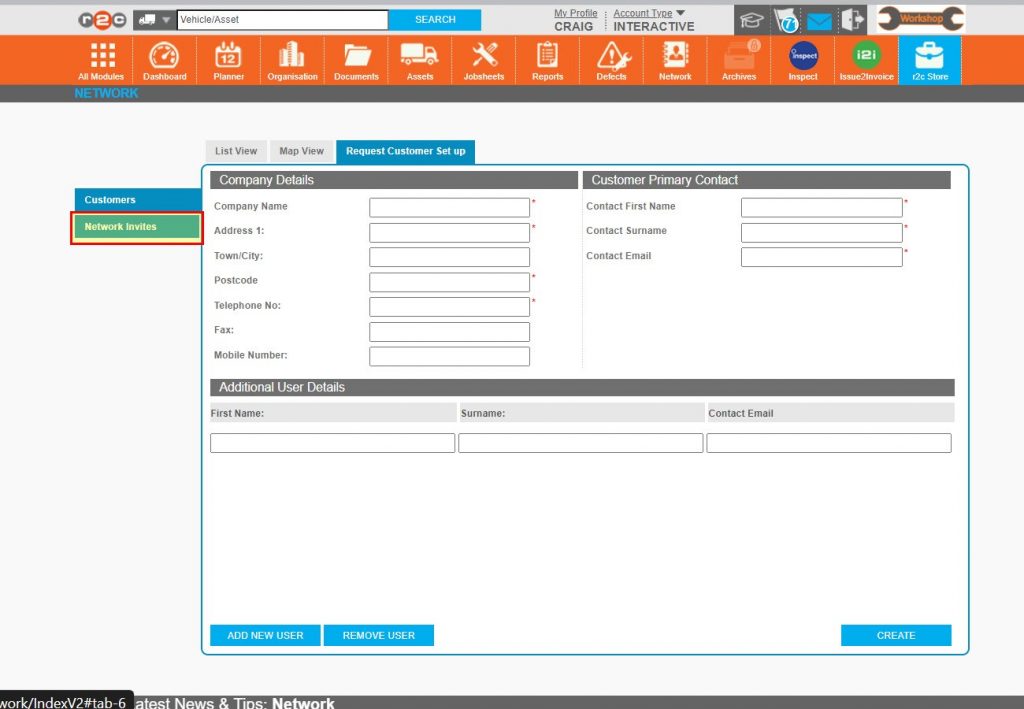Image resolution: width=1024 pixels, height=709 pixels.
Task: Open the Jobsheets module
Action: pyautogui.click(x=483, y=60)
